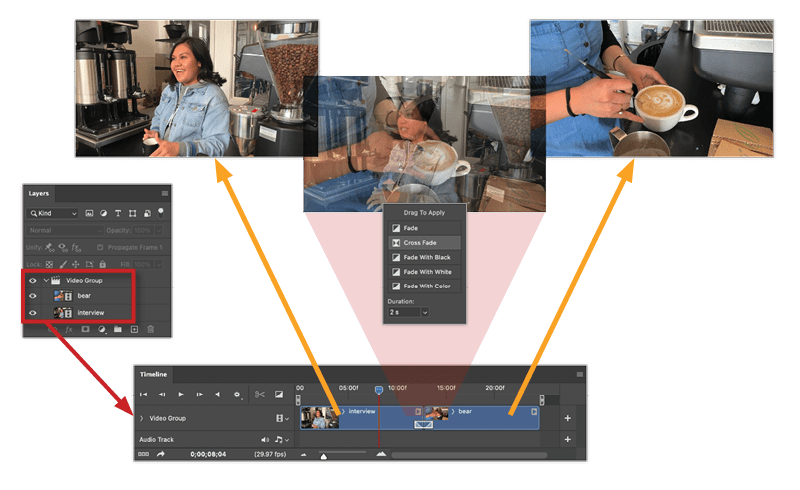Create a new layer

pos(134,329)
